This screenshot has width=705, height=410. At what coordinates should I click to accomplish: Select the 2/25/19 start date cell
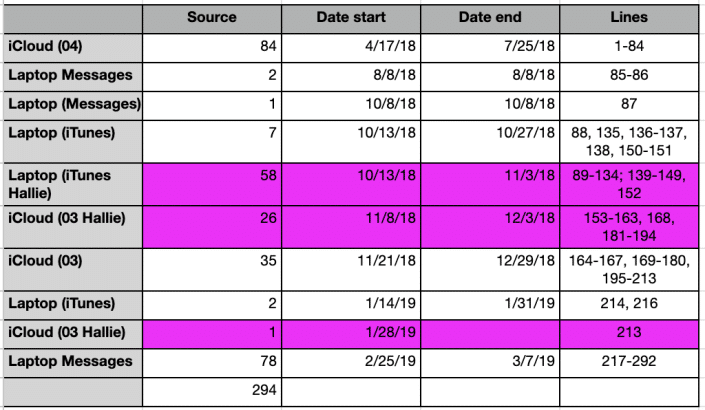[351, 359]
